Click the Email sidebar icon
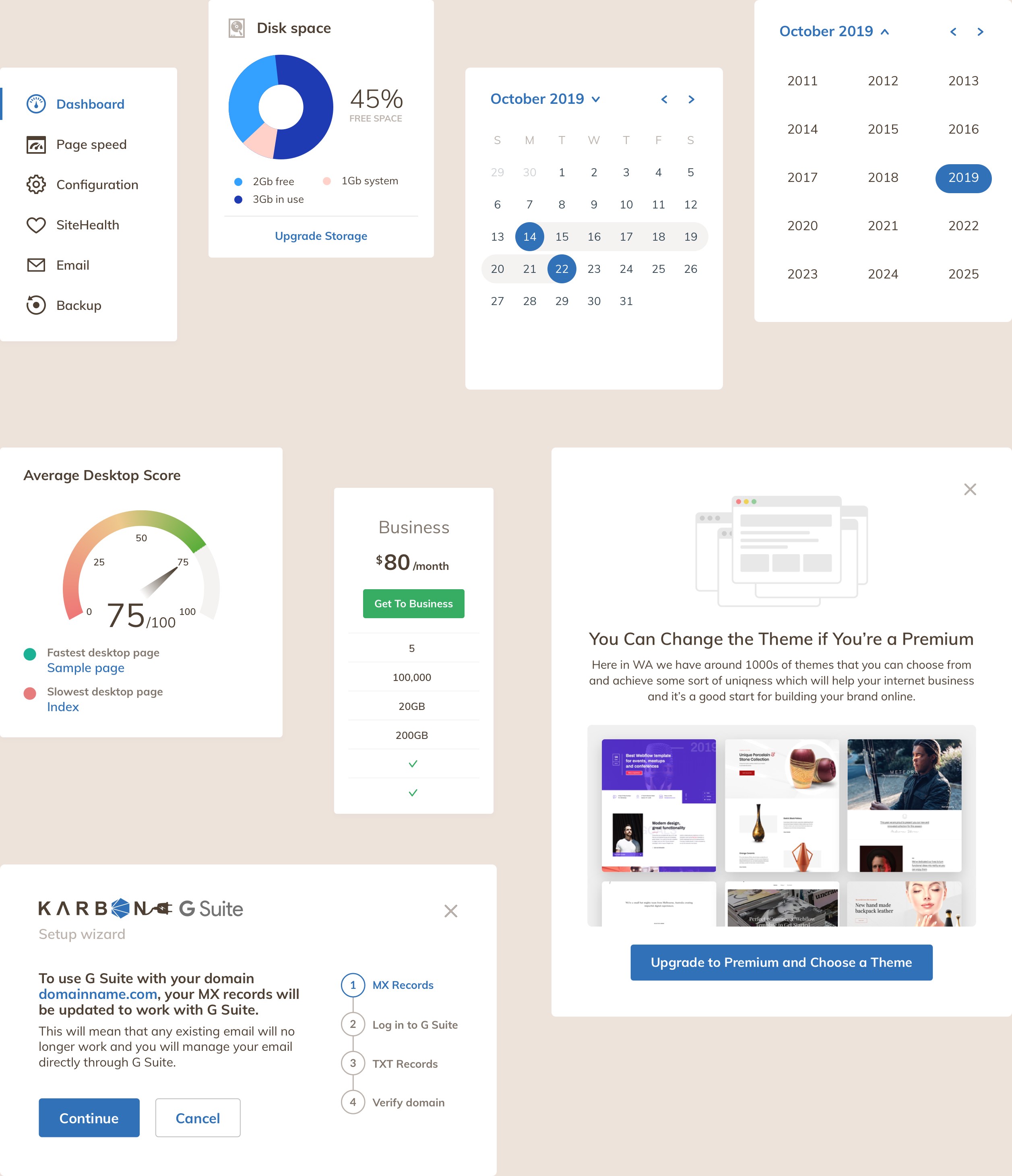The width and height of the screenshot is (1012, 1176). [36, 265]
